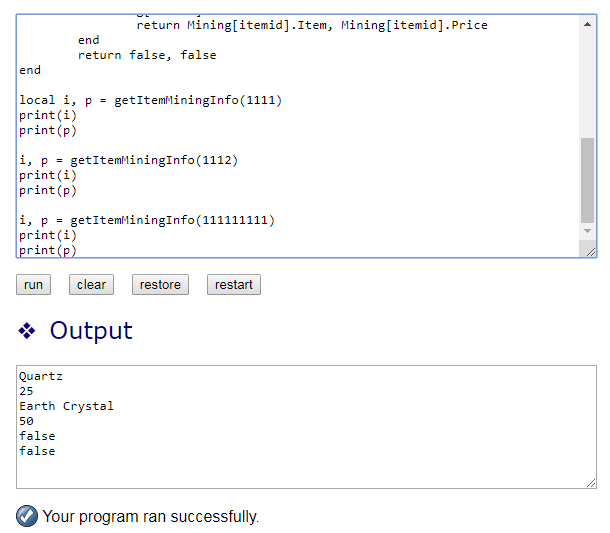The width and height of the screenshot is (610, 533).
Task: Click the blue checkmark success icon
Action: coord(27,516)
